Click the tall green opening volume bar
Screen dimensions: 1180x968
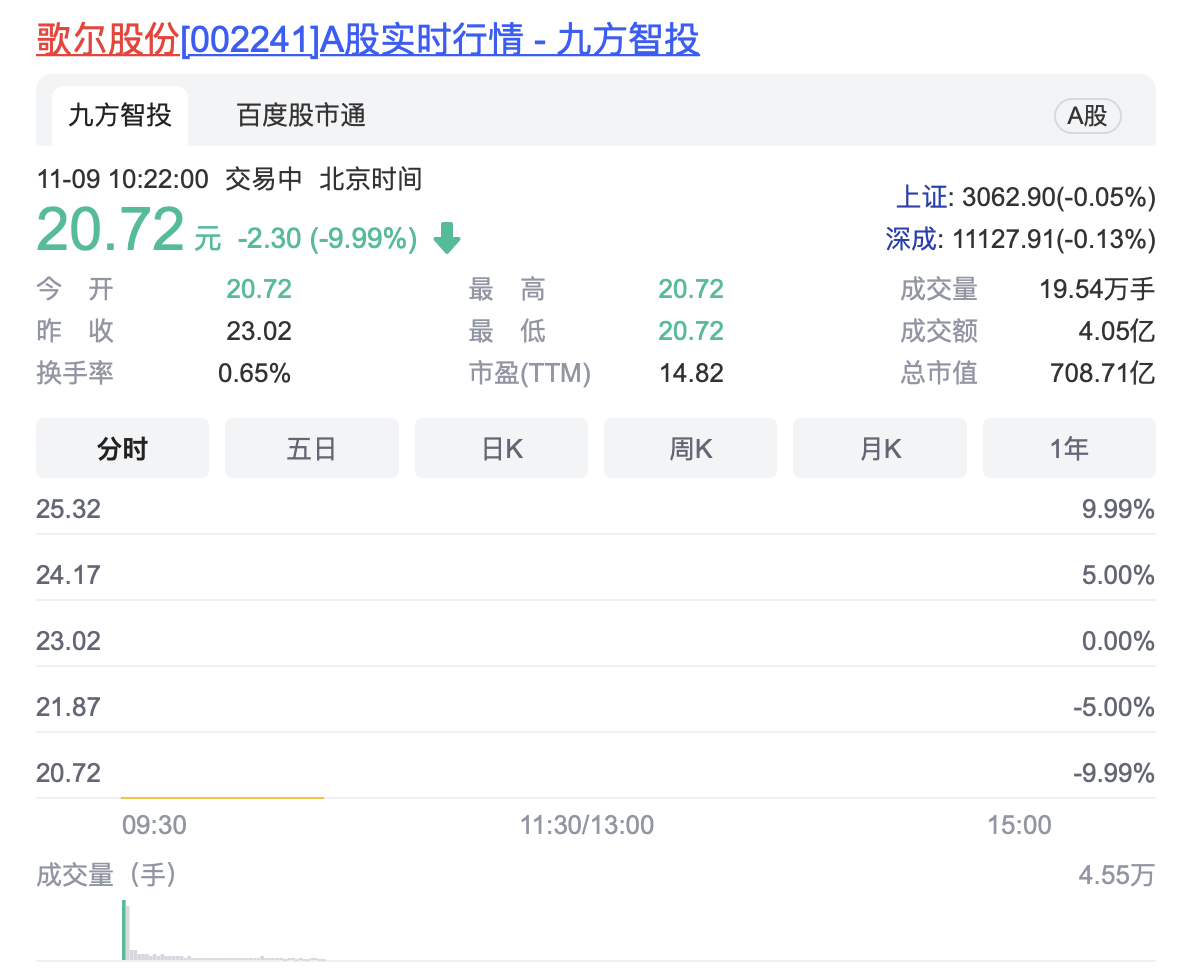(125, 930)
